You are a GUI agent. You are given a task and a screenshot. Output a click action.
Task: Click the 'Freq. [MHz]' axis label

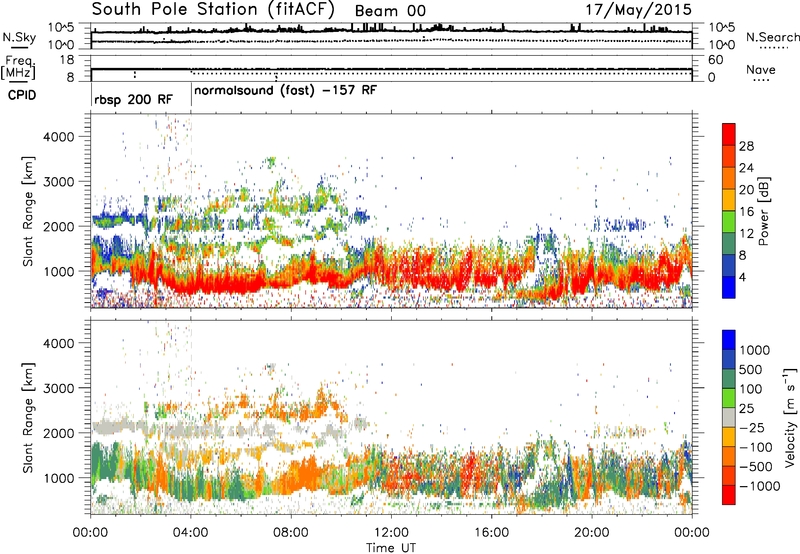click(18, 67)
